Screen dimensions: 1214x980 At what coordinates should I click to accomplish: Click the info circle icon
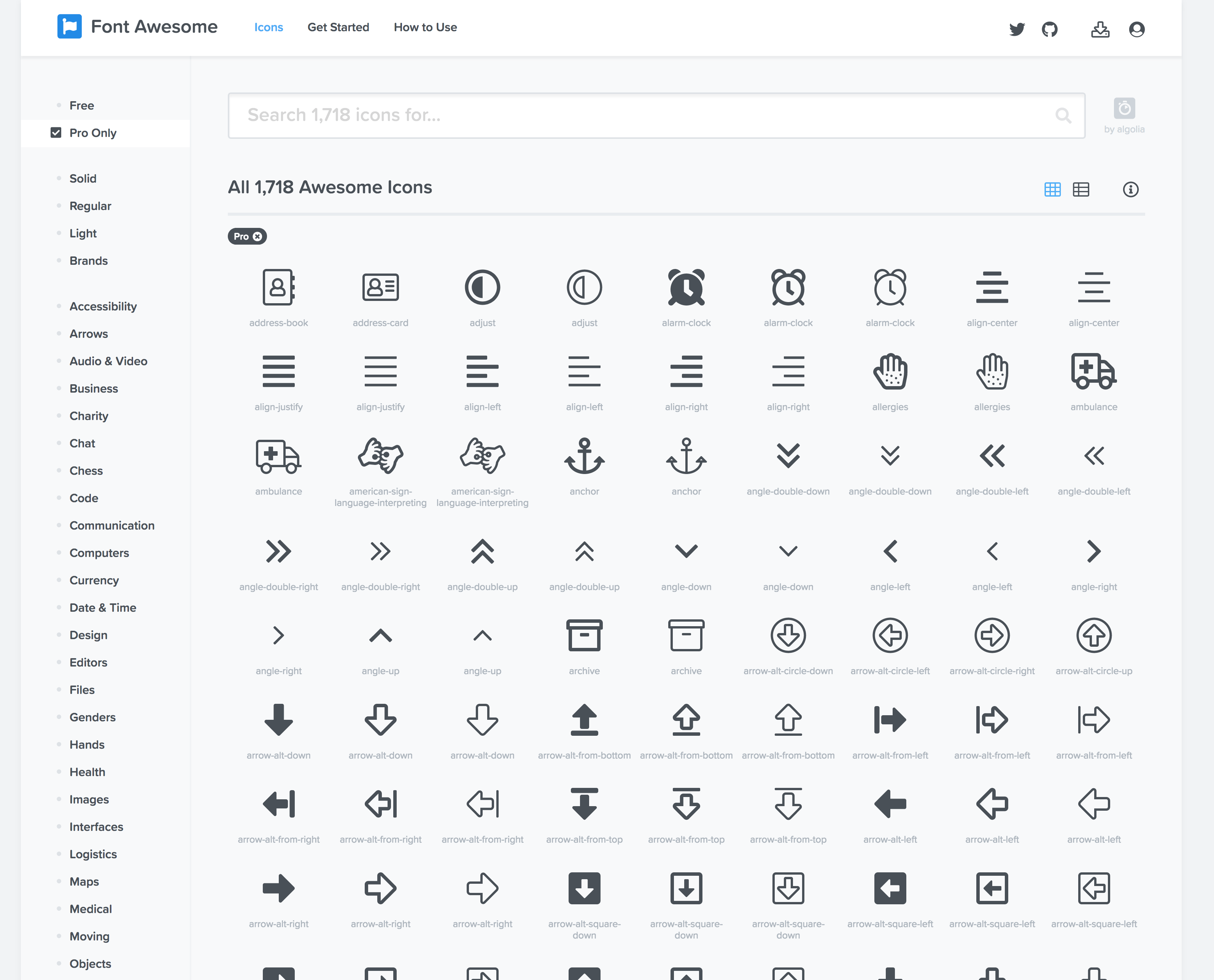tap(1130, 190)
